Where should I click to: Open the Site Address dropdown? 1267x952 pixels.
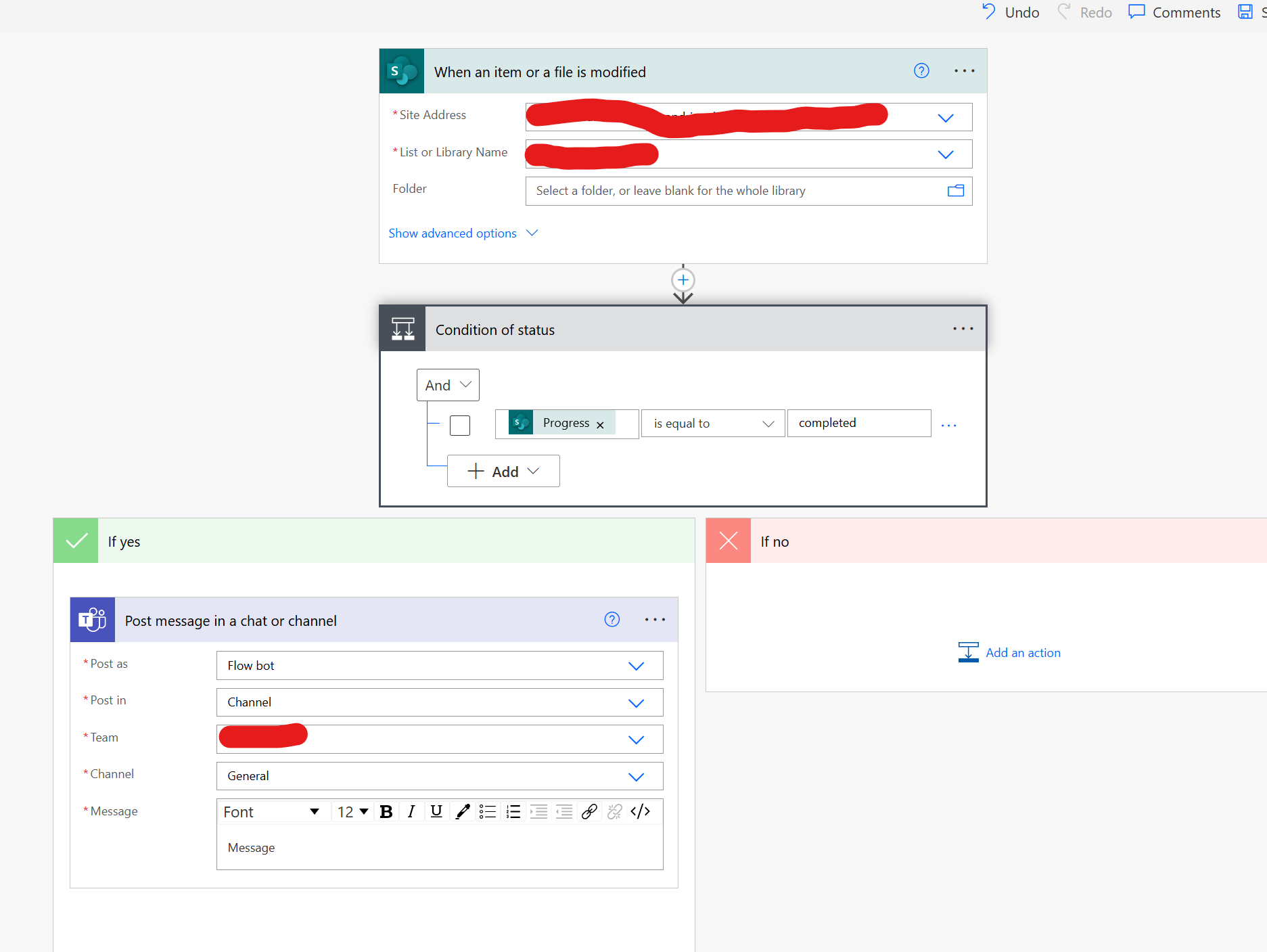(945, 117)
